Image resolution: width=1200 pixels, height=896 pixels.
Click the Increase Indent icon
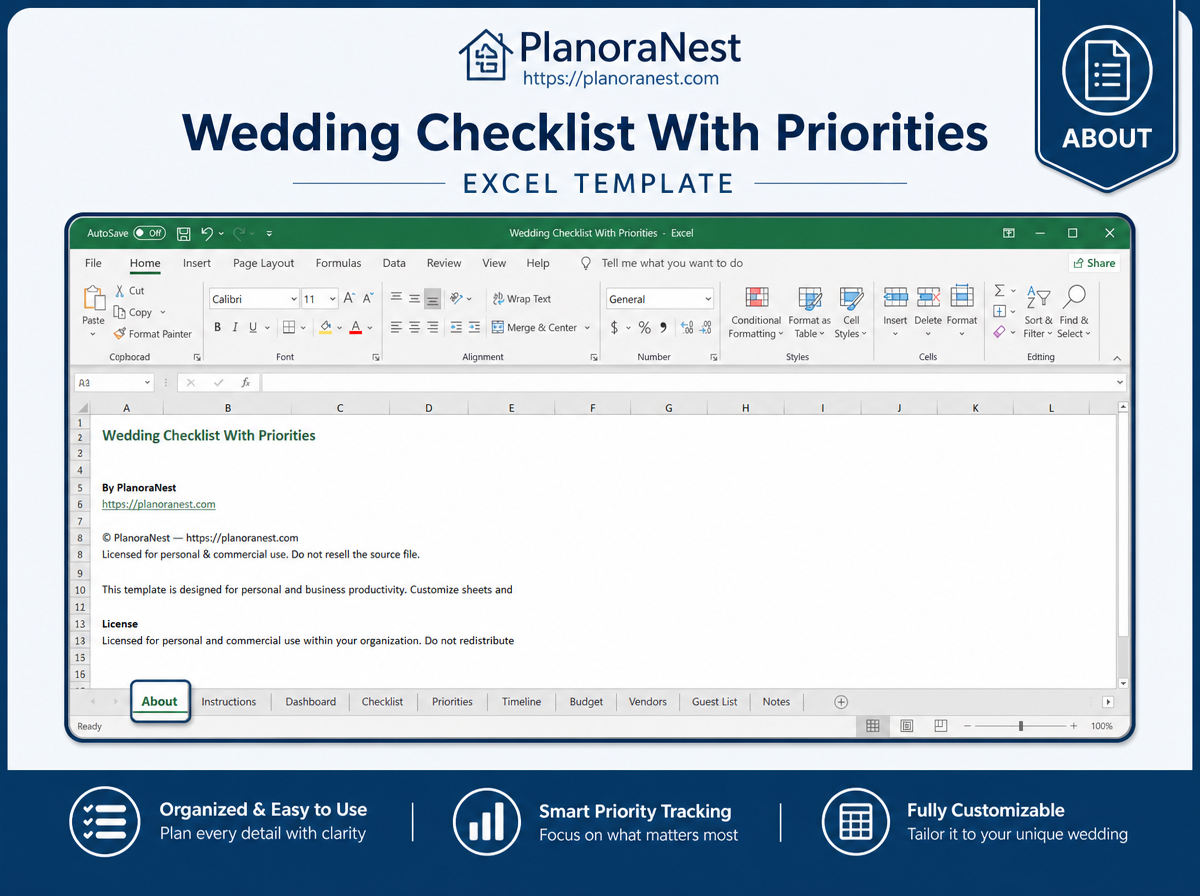pyautogui.click(x=474, y=327)
